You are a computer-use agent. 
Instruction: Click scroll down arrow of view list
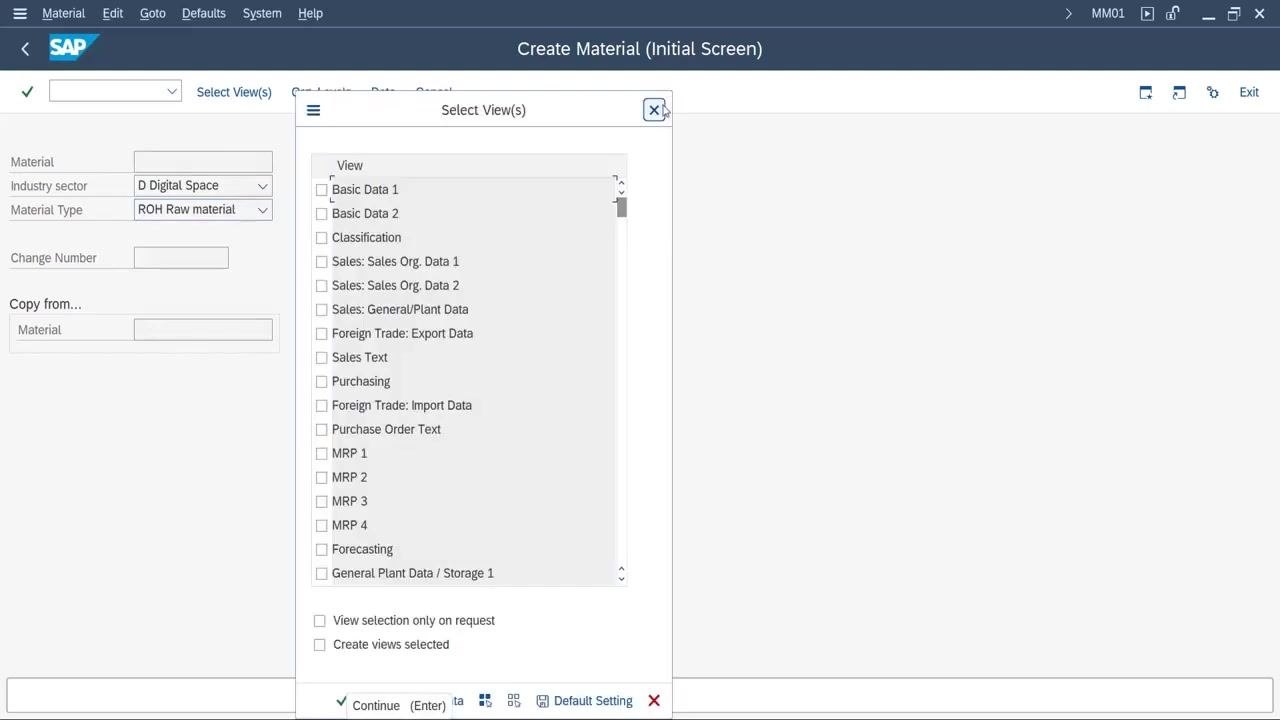[x=621, y=578]
